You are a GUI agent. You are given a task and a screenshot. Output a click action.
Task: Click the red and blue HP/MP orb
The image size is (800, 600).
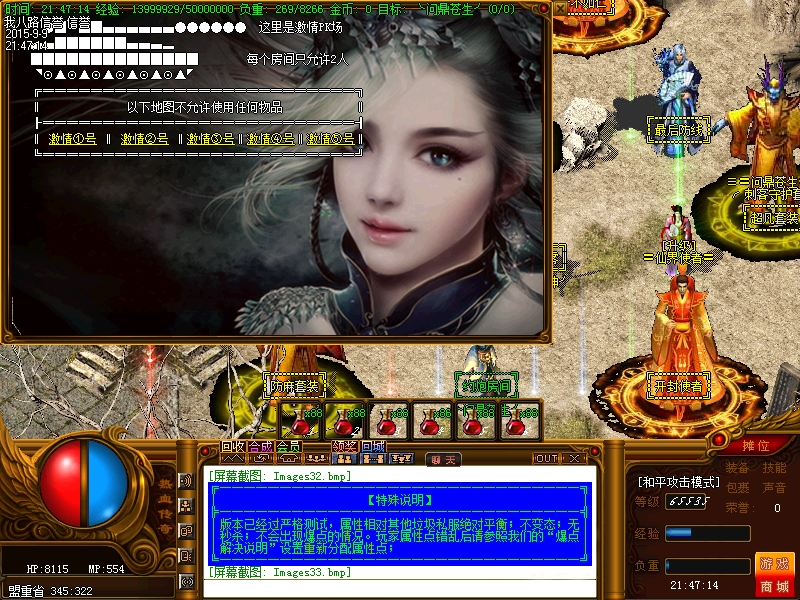tap(84, 484)
